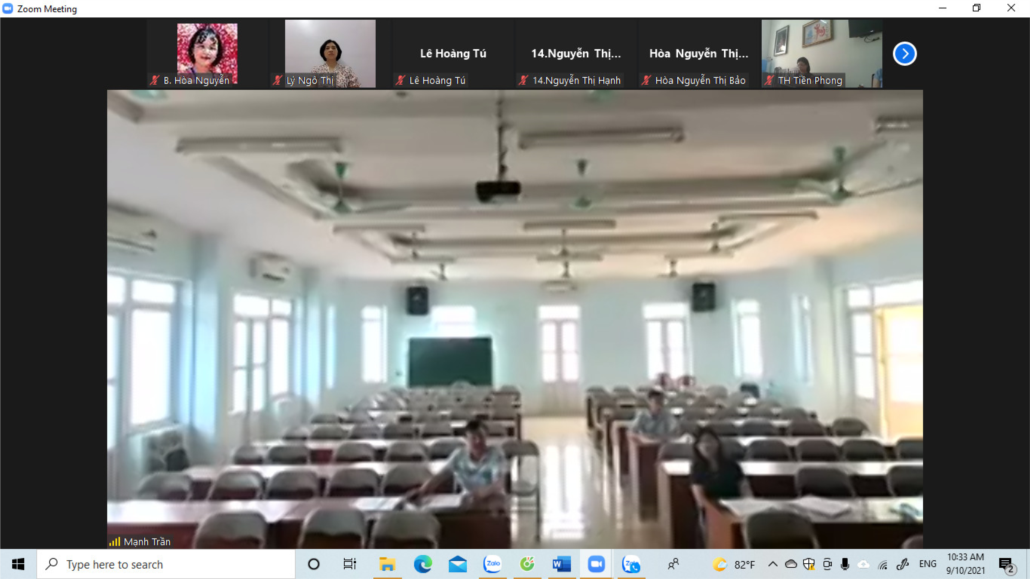Click the Zoom icon in taskbar
Image resolution: width=1030 pixels, height=579 pixels.
(596, 564)
